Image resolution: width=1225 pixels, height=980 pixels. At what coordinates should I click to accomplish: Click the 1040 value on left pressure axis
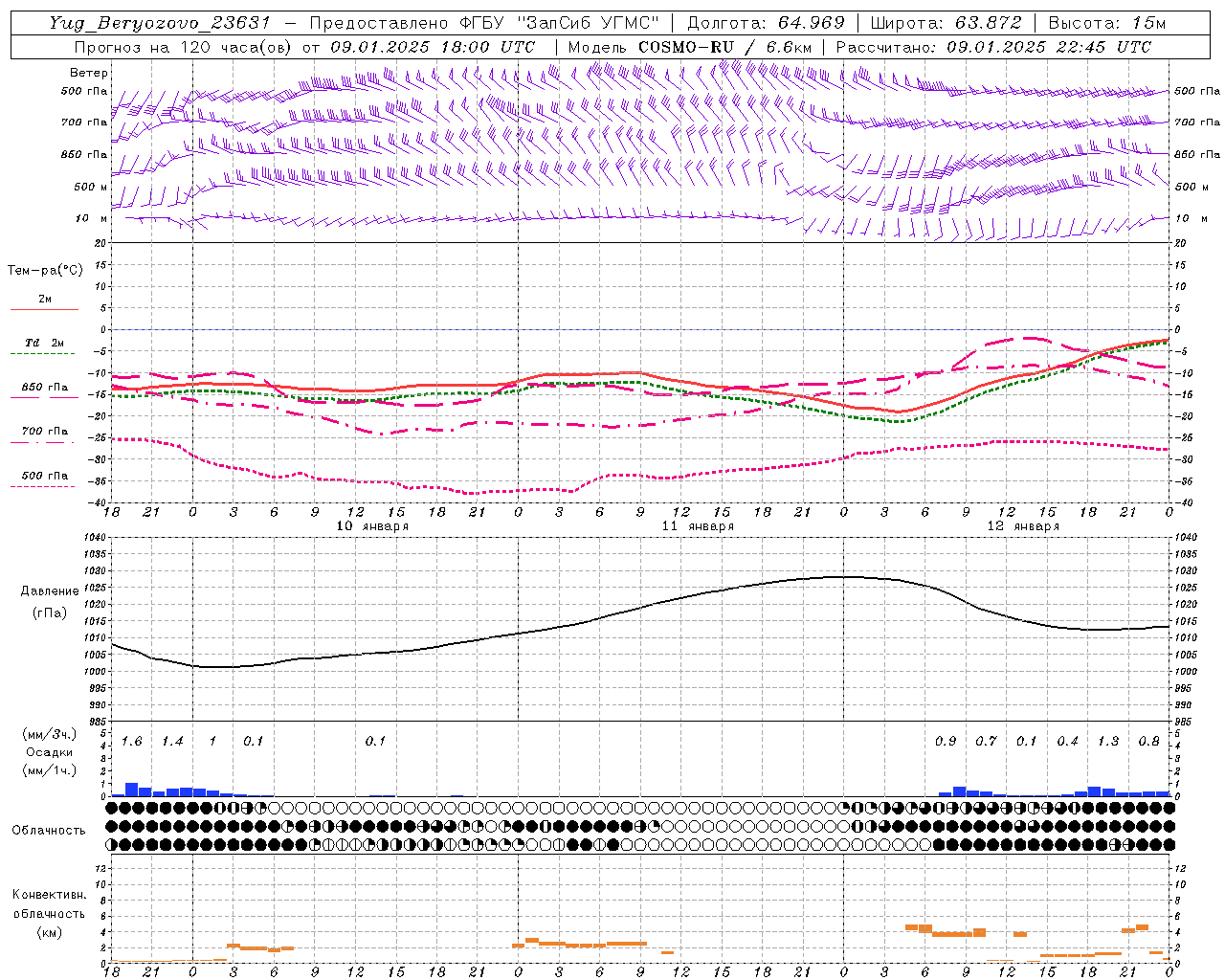pos(93,538)
